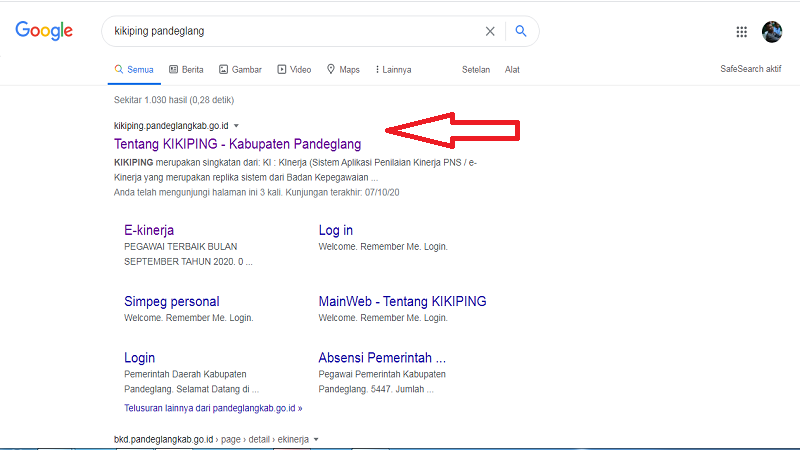800x450 pixels.
Task: Click the bkd.pandeglangkab.go.id breadcrumb URL
Action: tap(211, 439)
